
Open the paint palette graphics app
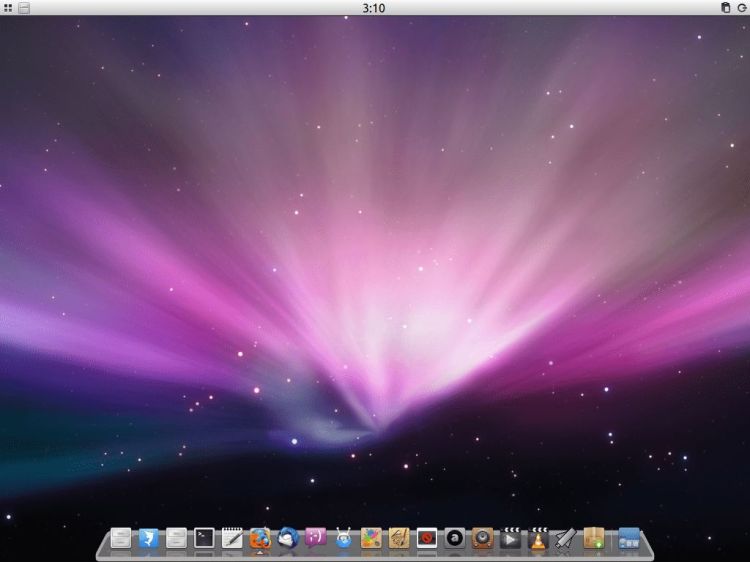pos(371,539)
